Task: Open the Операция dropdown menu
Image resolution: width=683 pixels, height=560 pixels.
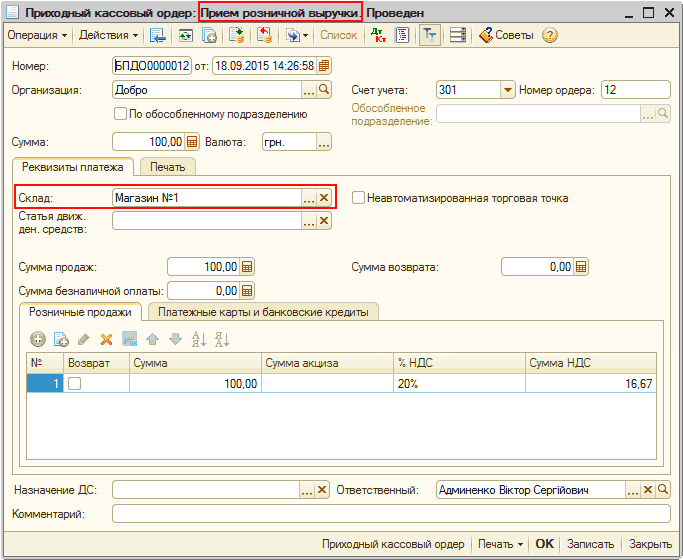Action: coord(37,35)
